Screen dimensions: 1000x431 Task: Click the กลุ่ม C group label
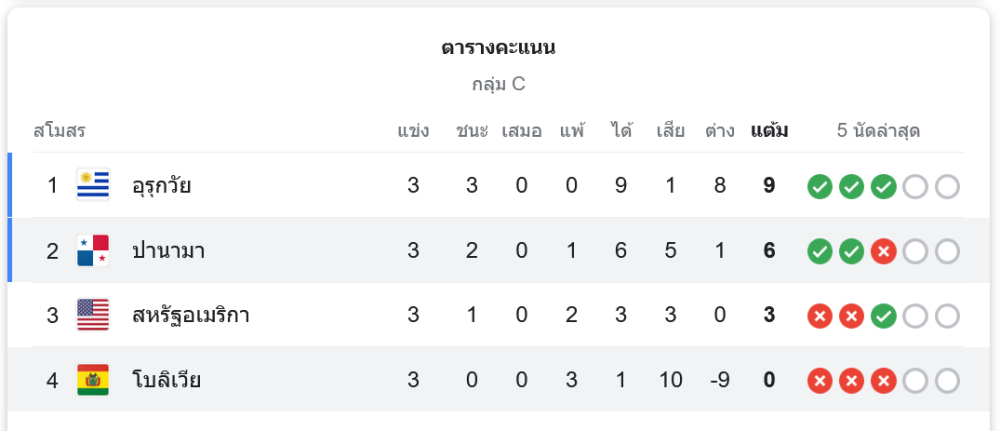(498, 84)
